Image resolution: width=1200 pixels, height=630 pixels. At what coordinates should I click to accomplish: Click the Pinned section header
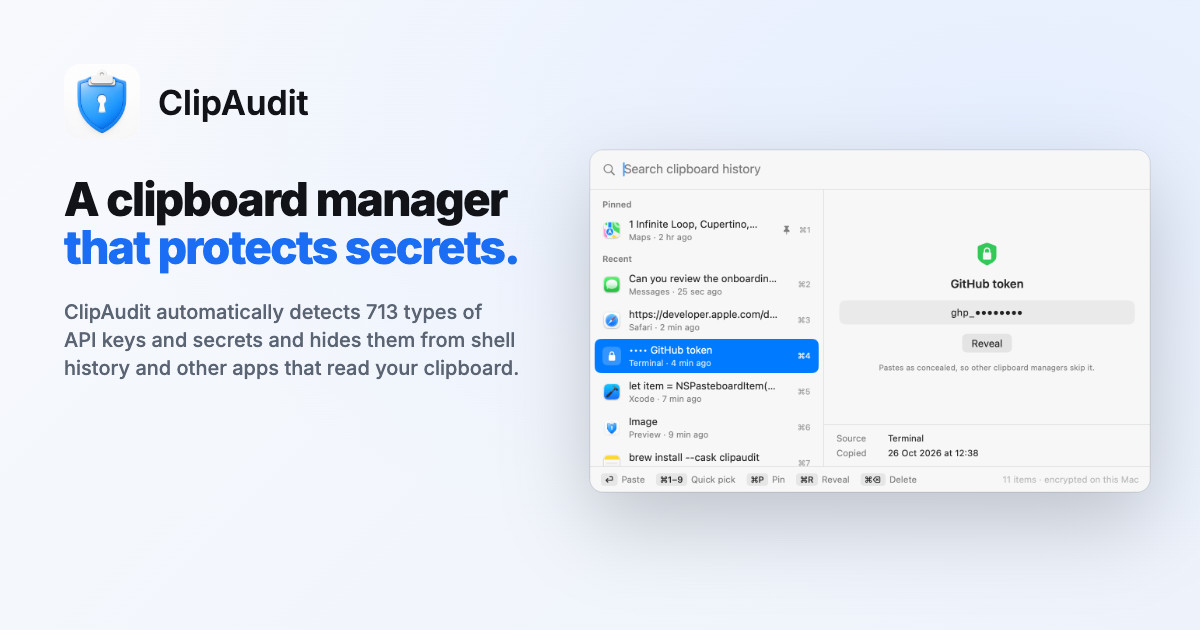point(617,205)
